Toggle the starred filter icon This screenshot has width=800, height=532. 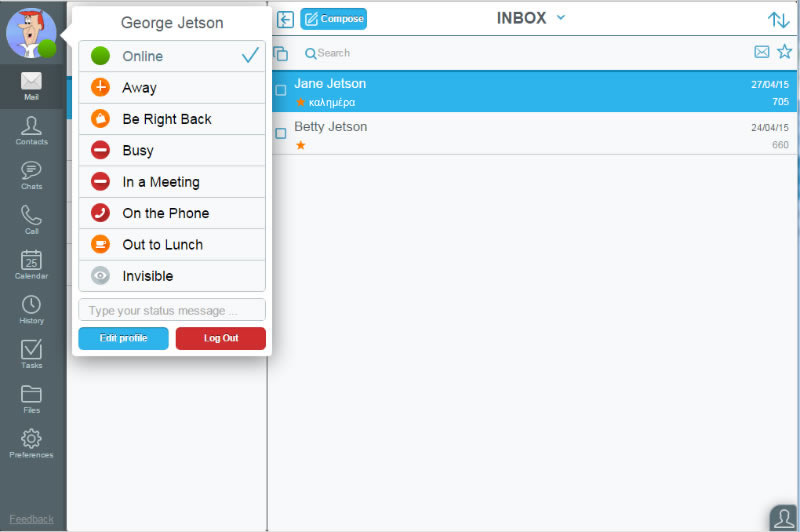(784, 52)
